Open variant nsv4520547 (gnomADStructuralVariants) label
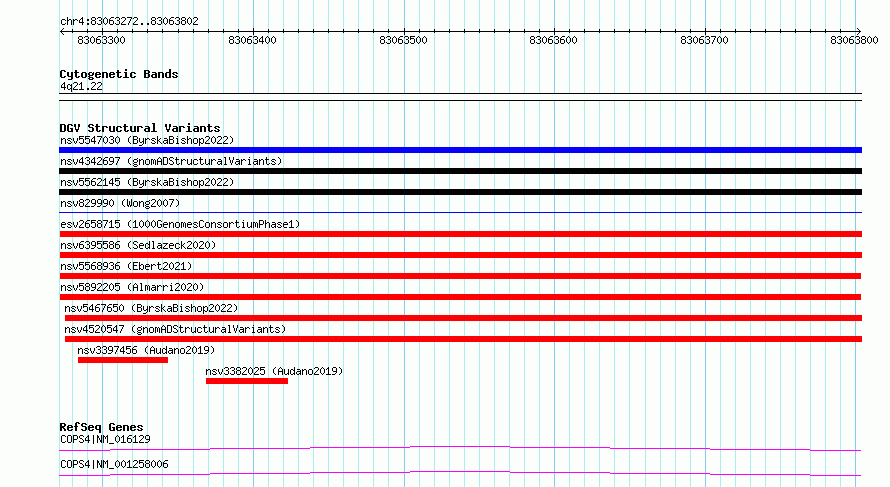 pos(175,329)
